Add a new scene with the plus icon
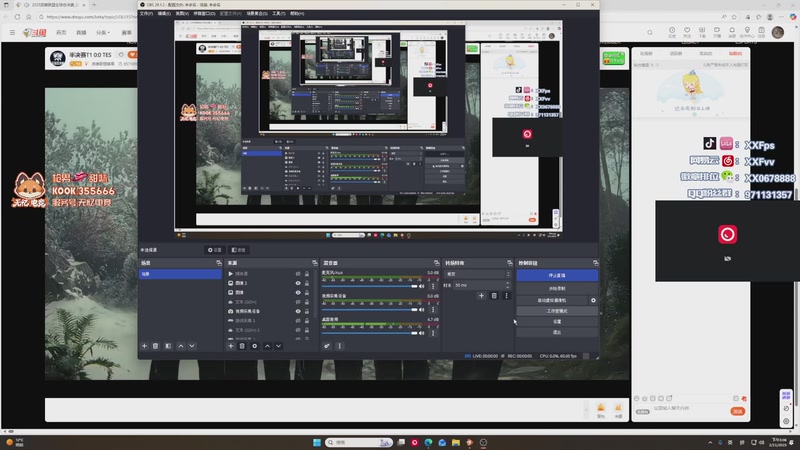Image resolution: width=800 pixels, height=450 pixels. click(144, 346)
